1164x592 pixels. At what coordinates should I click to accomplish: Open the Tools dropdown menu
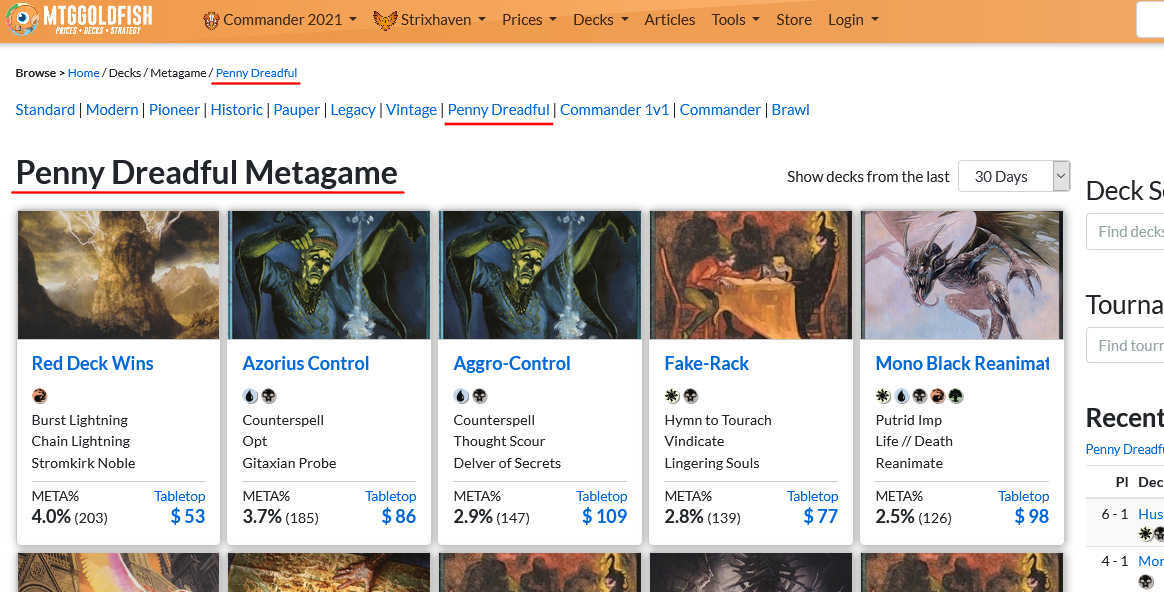pyautogui.click(x=735, y=20)
